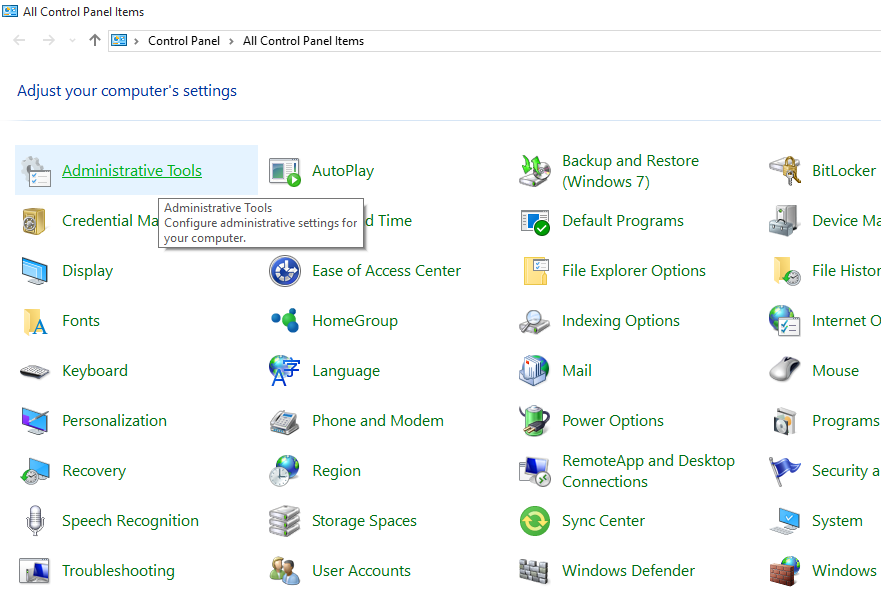Open the File Explorer Options link
The width and height of the screenshot is (881, 599).
(634, 271)
